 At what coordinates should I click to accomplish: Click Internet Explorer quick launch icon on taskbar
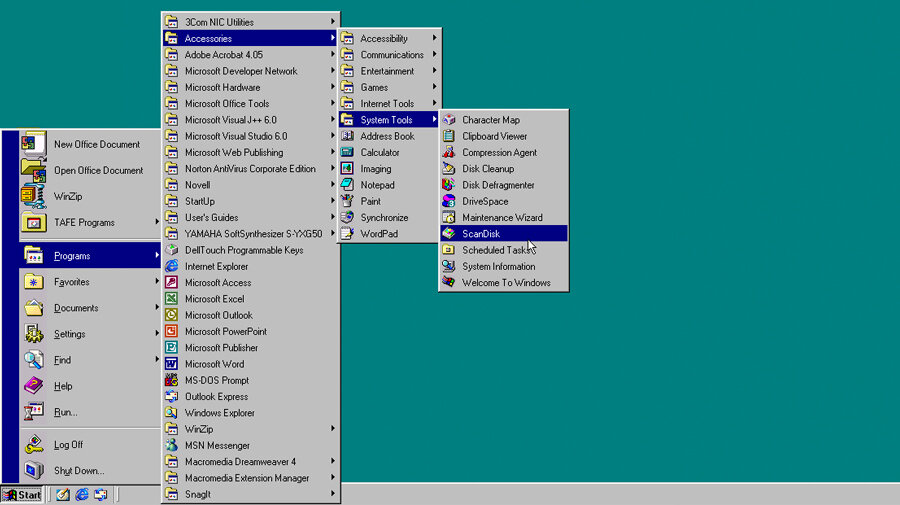[x=82, y=495]
